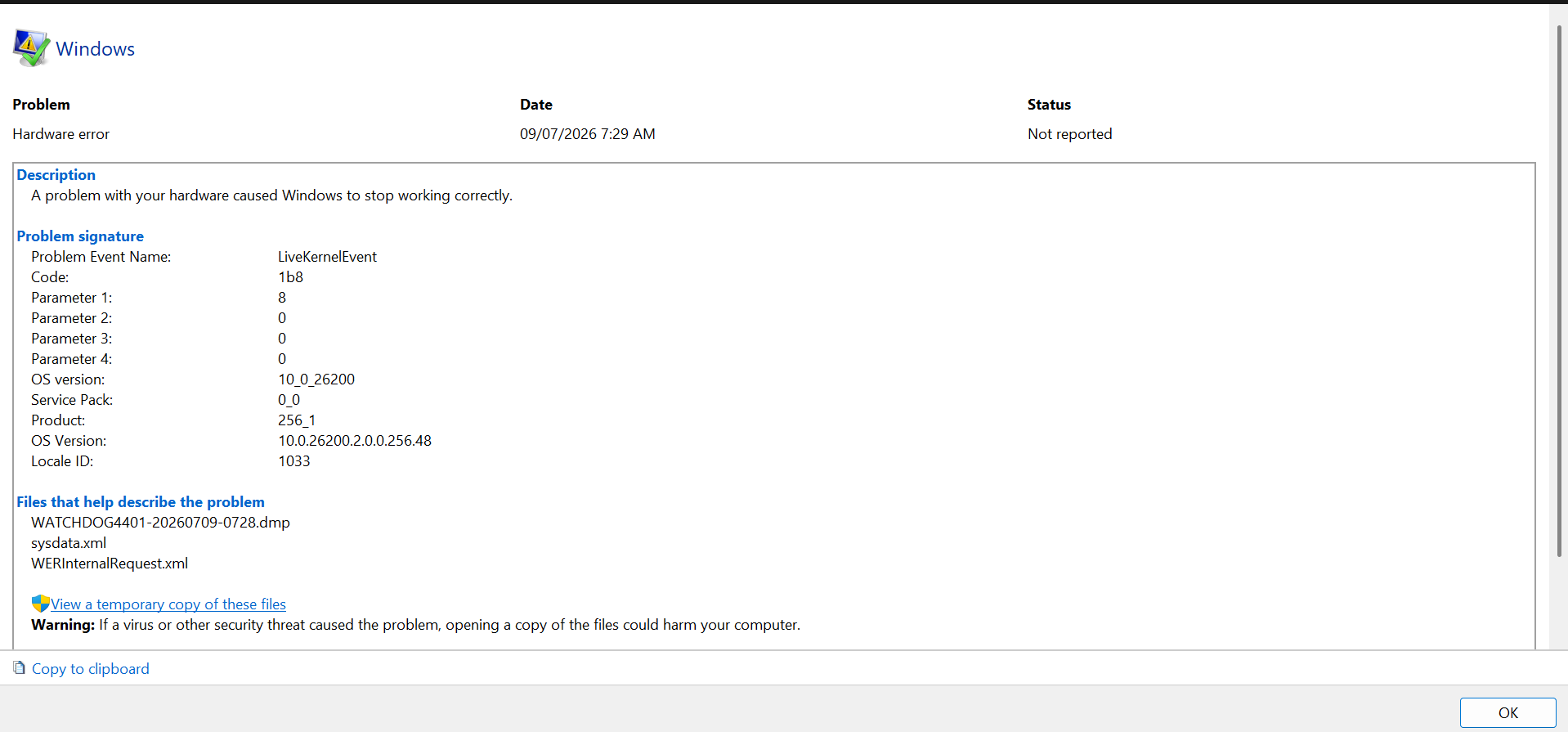The height and width of the screenshot is (732, 1568).
Task: Select the Parameter 1 value 8
Action: [282, 298]
